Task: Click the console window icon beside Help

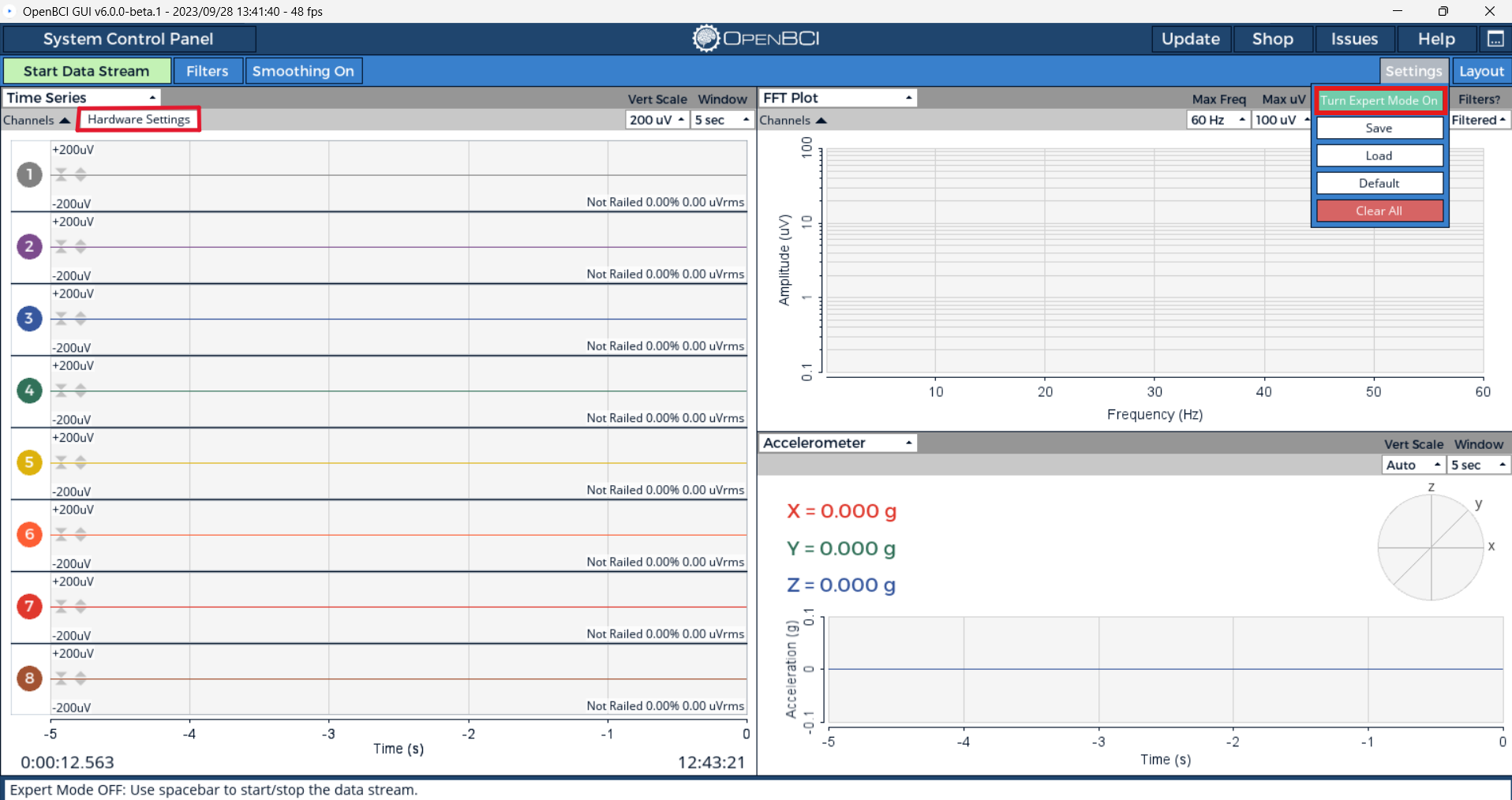Action: 1495,39
